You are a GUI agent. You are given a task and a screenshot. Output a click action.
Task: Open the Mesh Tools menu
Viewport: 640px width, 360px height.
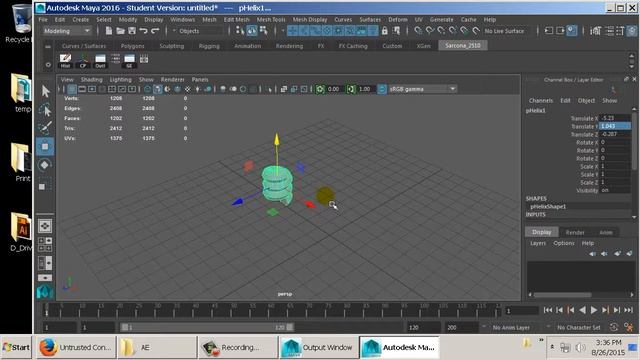click(x=271, y=20)
